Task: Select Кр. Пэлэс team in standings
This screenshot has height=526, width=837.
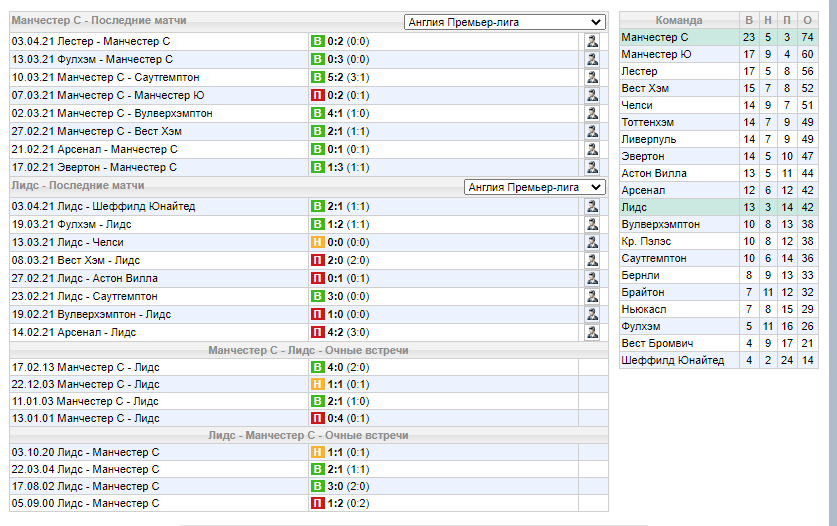Action: pos(646,241)
